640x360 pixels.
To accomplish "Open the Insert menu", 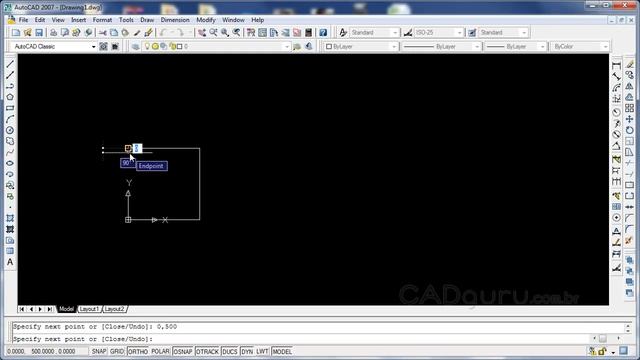I will 78,20.
